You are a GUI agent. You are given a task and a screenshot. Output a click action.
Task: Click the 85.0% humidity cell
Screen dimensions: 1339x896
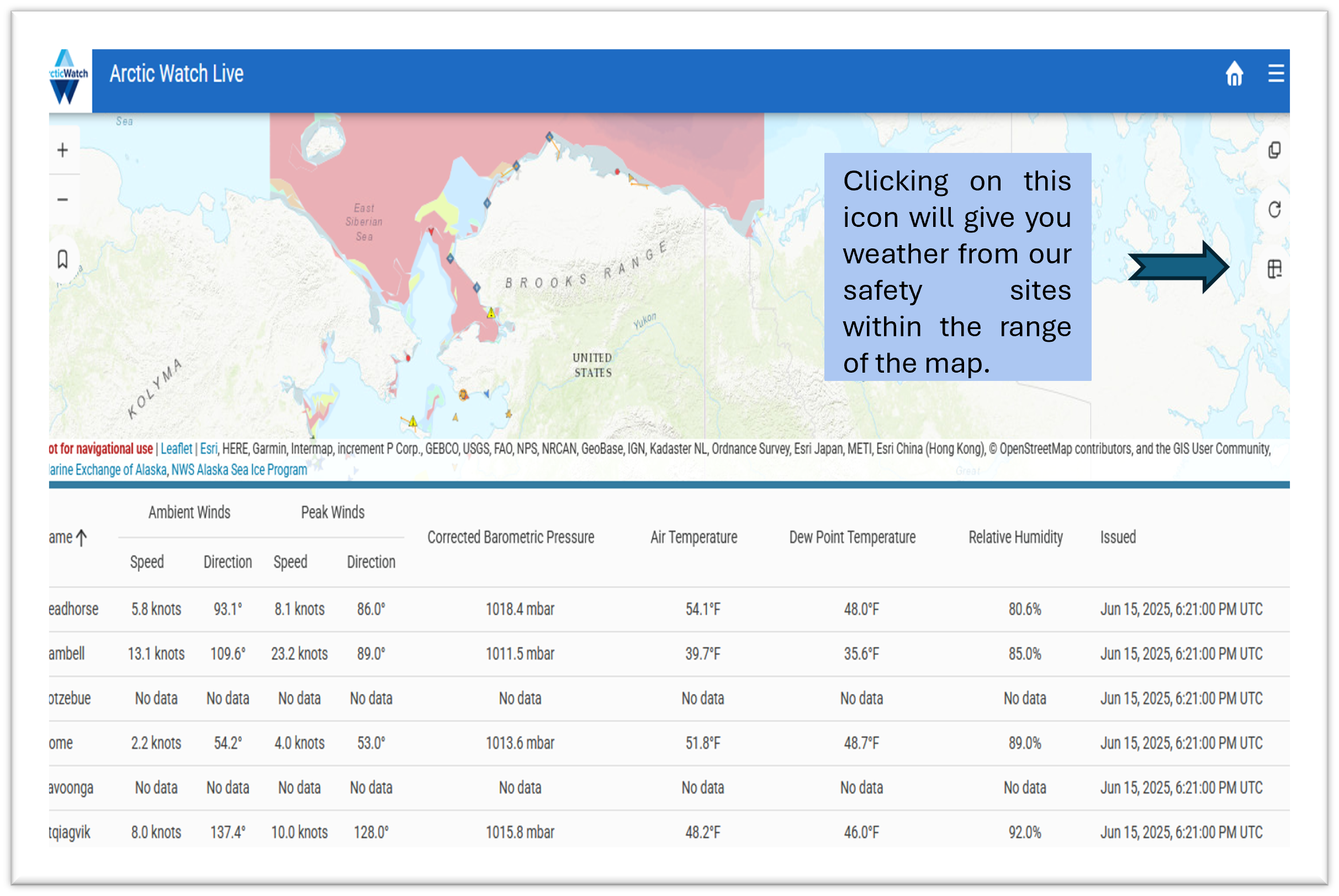pyautogui.click(x=1025, y=654)
